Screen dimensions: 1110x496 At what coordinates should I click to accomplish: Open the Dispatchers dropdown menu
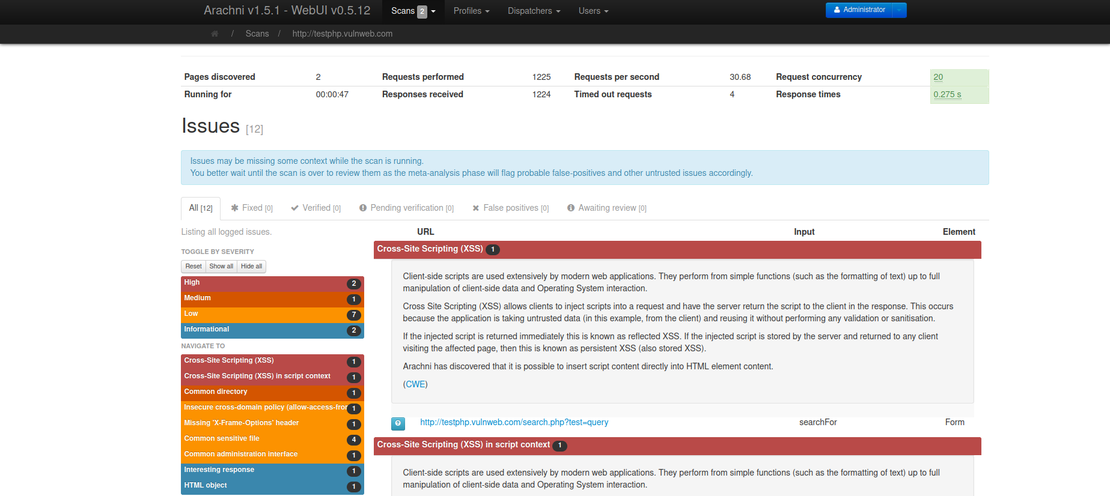click(x=535, y=10)
